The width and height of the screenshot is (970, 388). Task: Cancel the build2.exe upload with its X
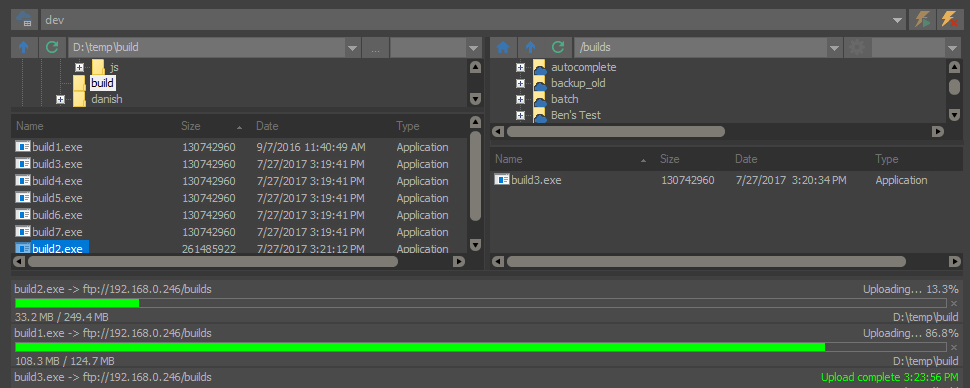click(953, 303)
